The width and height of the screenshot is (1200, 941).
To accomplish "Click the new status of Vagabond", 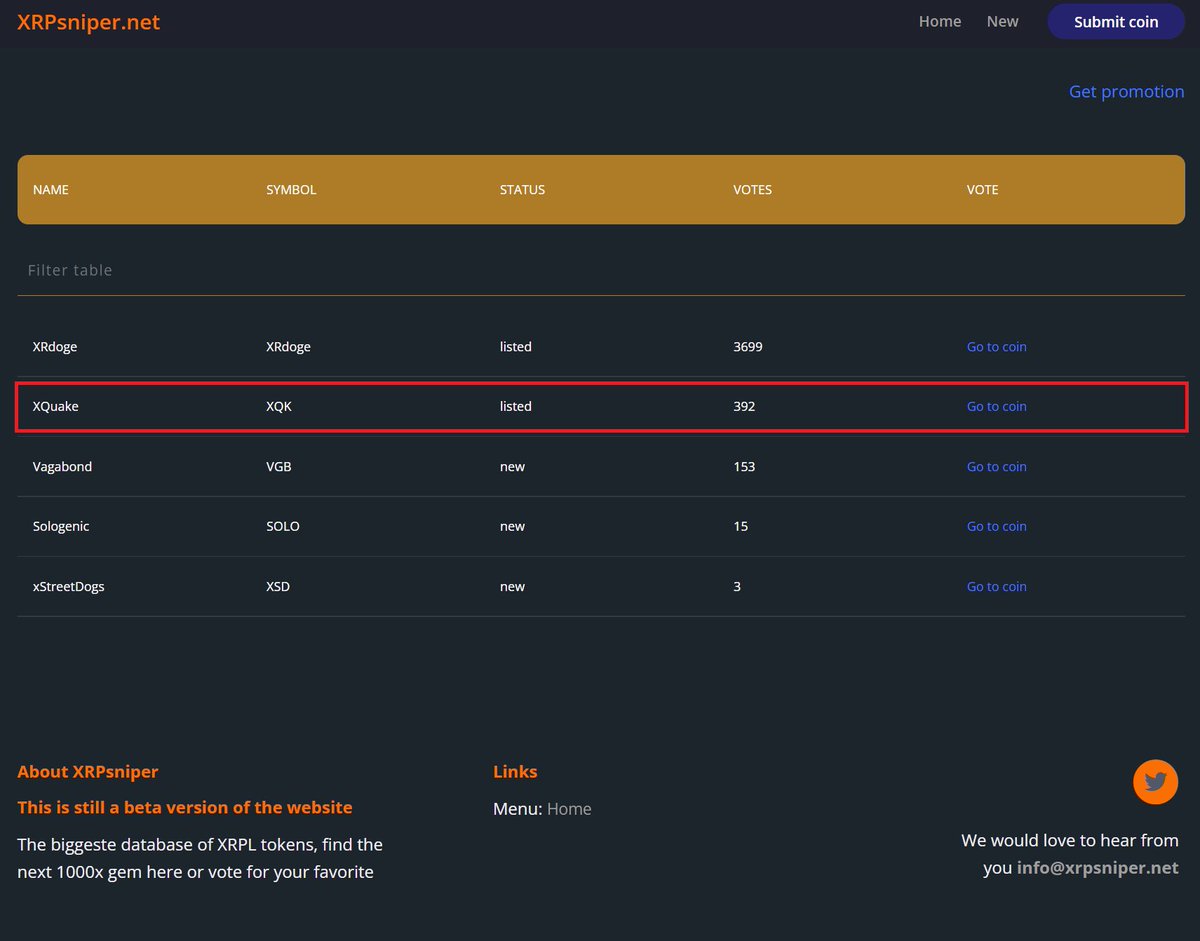I will pyautogui.click(x=512, y=467).
